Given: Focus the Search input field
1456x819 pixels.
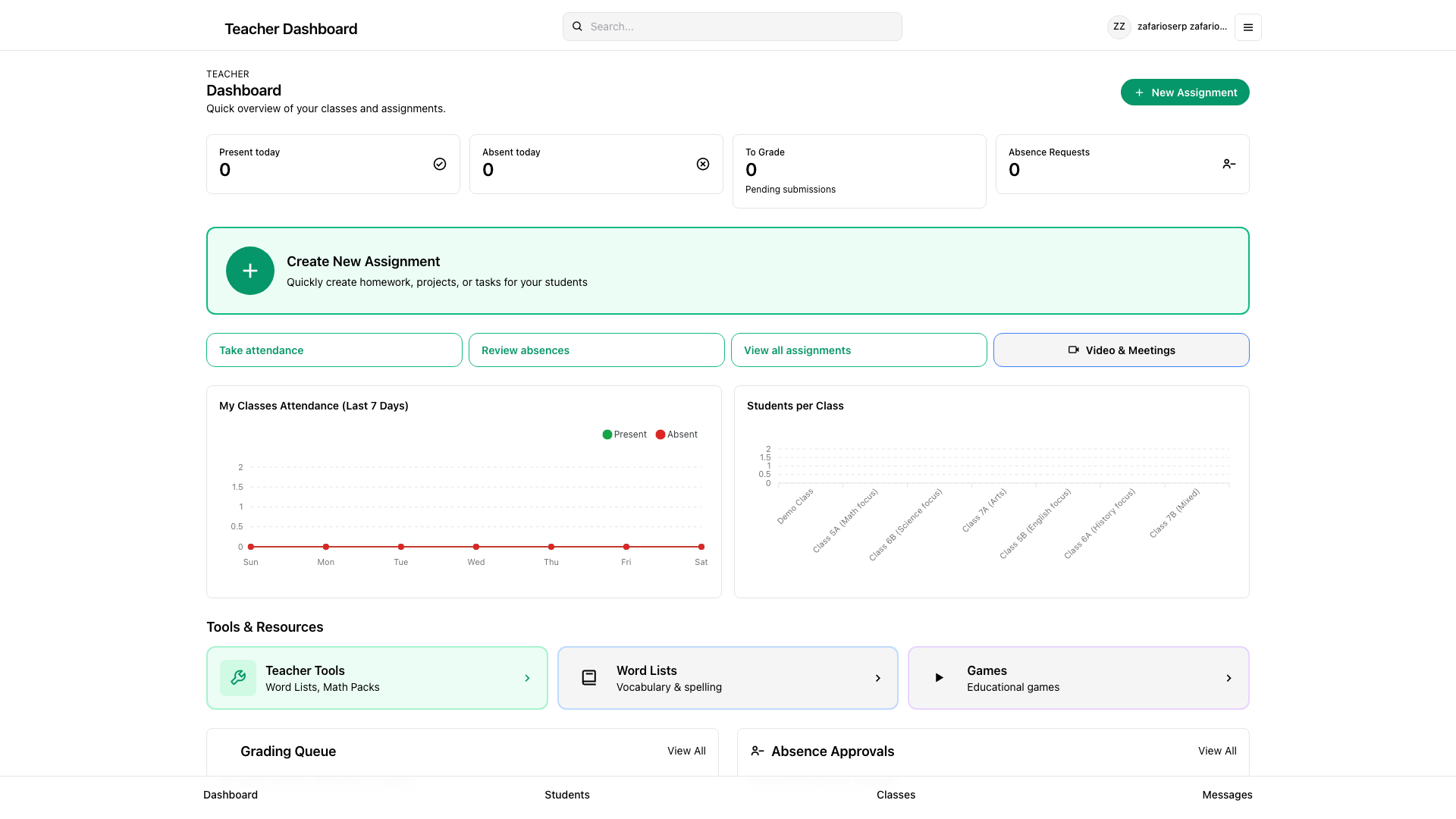Looking at the screenshot, I should tap(733, 27).
